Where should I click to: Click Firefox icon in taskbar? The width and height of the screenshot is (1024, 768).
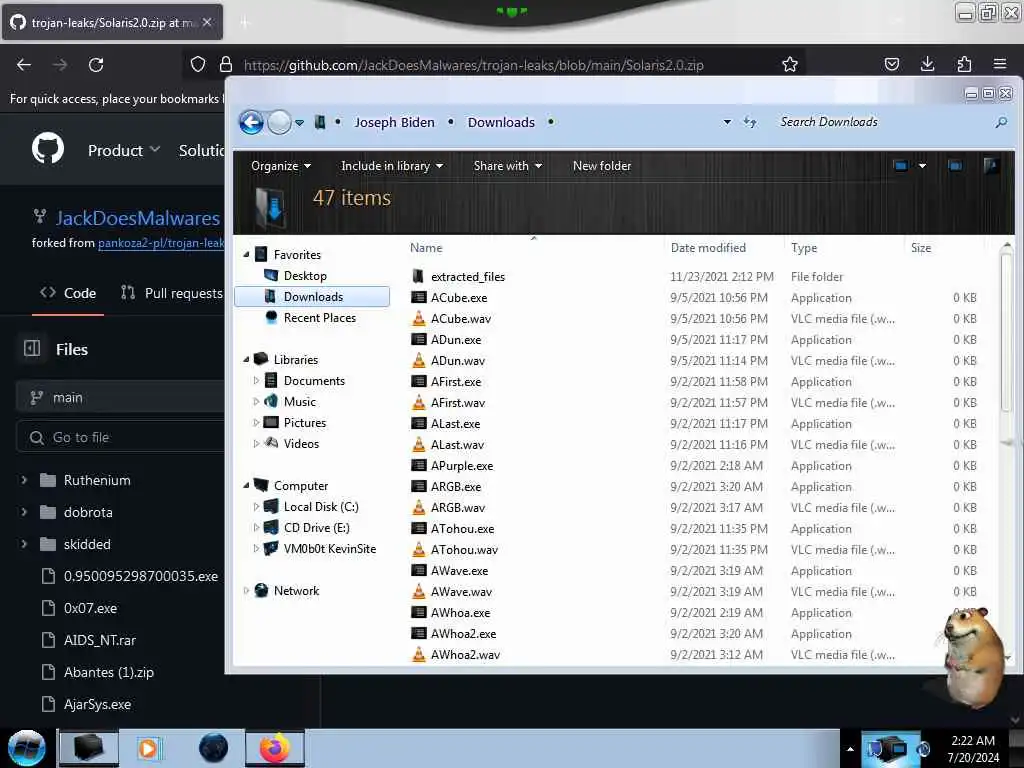click(275, 748)
